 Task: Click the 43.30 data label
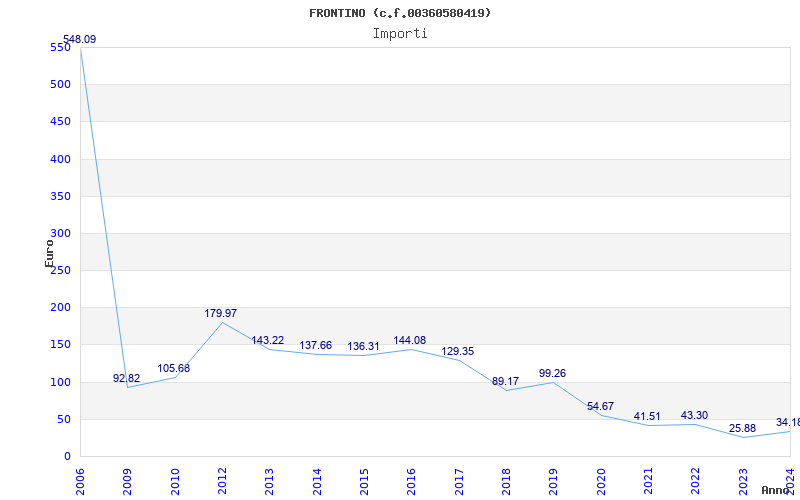click(x=694, y=415)
